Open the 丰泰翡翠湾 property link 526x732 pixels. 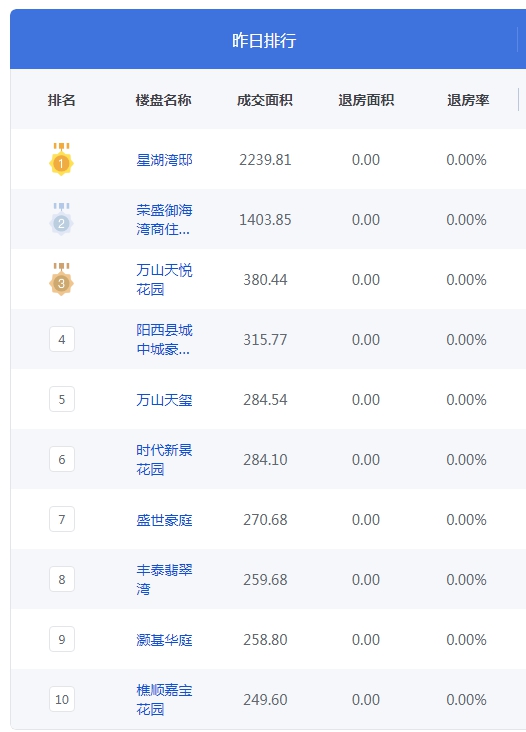pos(164,579)
